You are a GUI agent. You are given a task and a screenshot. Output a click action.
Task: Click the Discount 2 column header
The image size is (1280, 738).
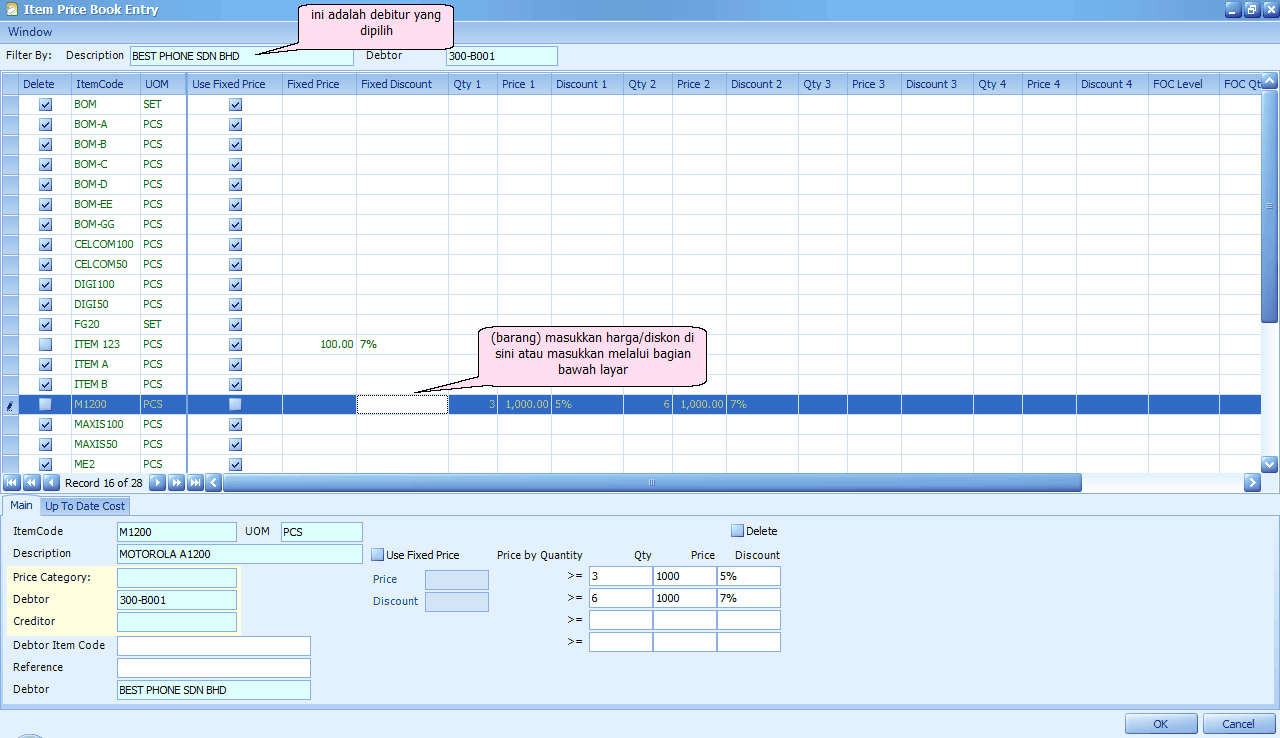(762, 84)
